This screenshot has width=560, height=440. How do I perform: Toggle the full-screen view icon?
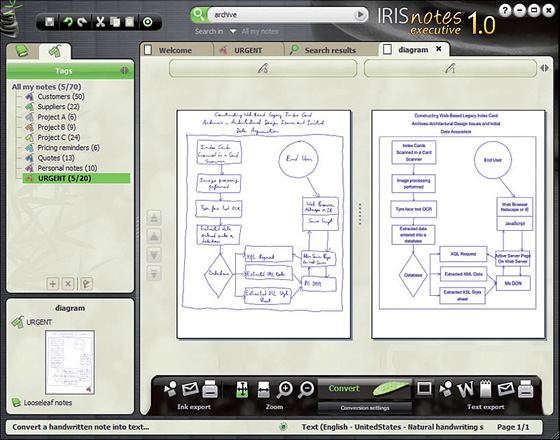(424, 389)
